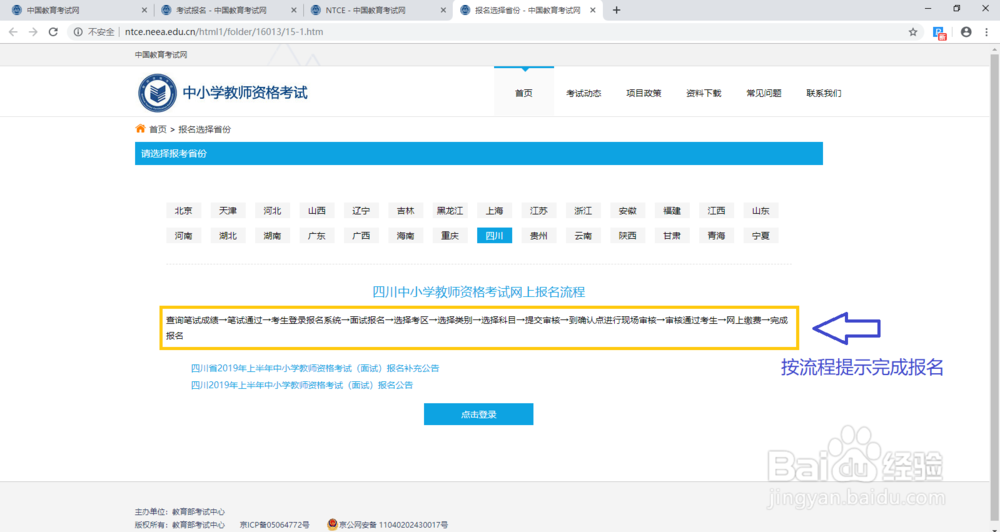Select province 广西

point(361,235)
